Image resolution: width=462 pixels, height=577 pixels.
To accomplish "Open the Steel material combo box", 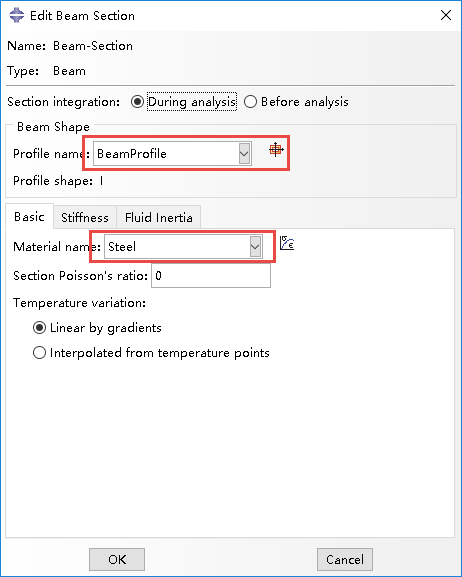I will (x=183, y=247).
